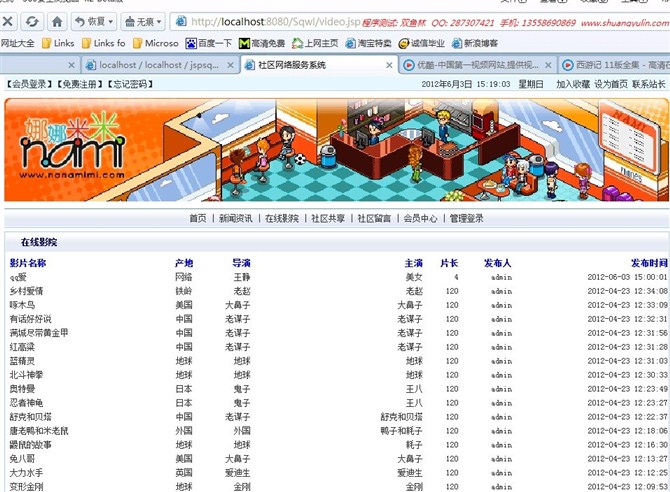Open the movie 奥特曼
This screenshot has height=492, width=670.
point(22,389)
